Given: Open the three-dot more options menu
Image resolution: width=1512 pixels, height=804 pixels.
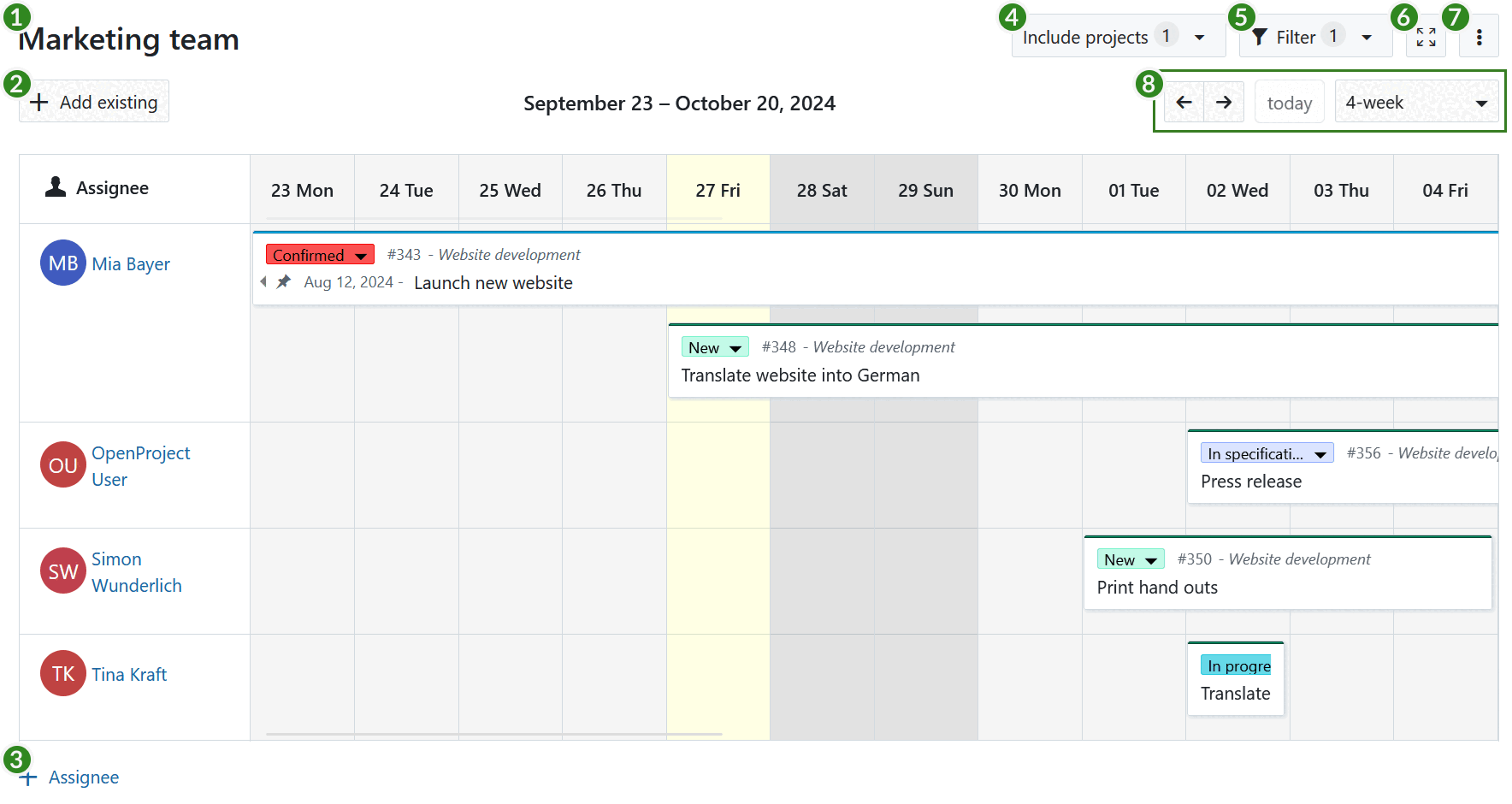Looking at the screenshot, I should point(1479,37).
